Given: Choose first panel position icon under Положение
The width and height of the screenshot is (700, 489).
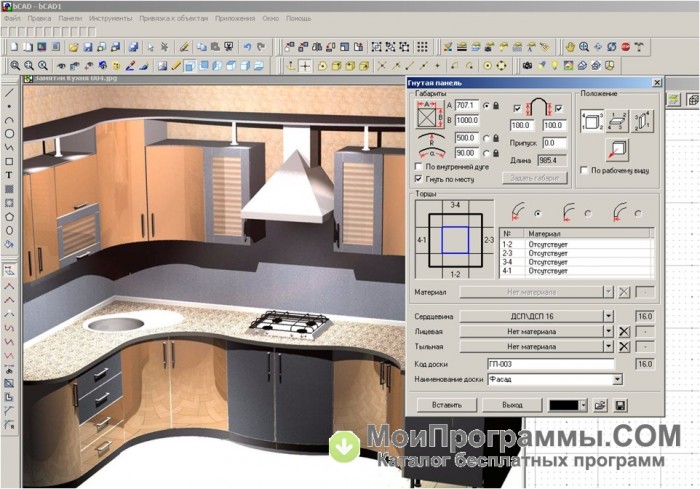Looking at the screenshot, I should [592, 121].
